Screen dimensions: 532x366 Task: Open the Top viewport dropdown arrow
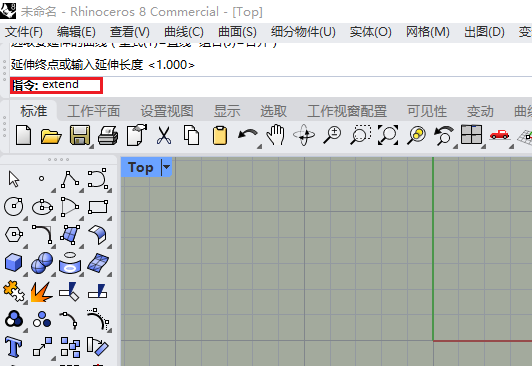(166, 167)
